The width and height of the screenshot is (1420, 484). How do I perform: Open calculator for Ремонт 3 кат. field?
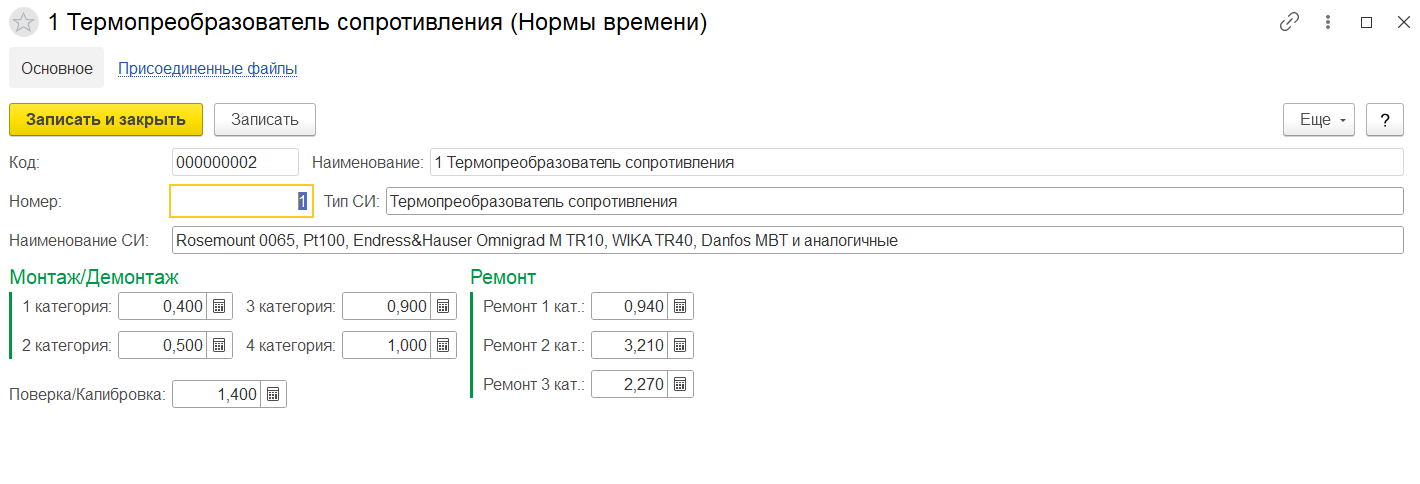pyautogui.click(x=680, y=384)
